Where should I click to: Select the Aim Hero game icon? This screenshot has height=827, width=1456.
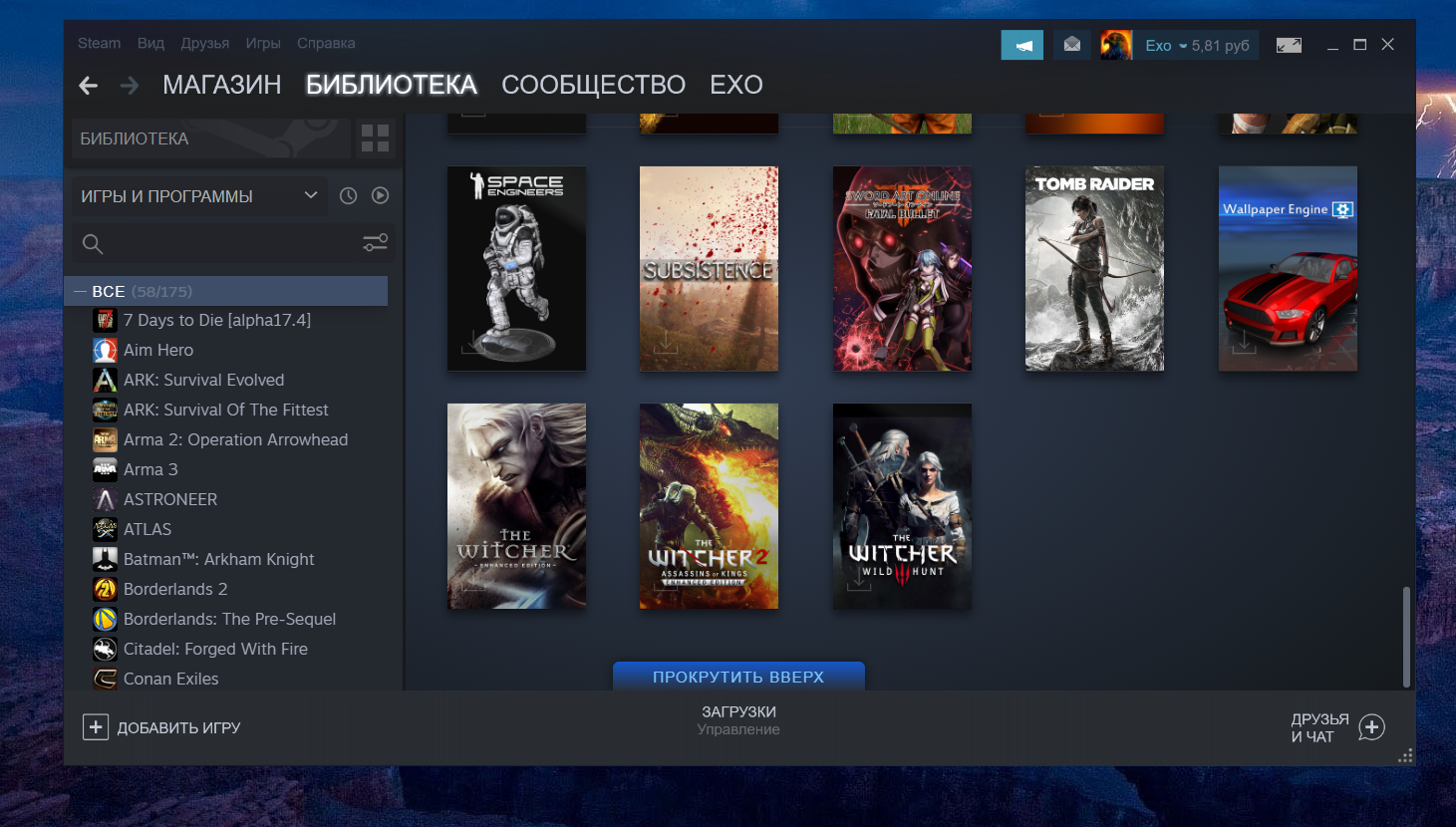105,350
